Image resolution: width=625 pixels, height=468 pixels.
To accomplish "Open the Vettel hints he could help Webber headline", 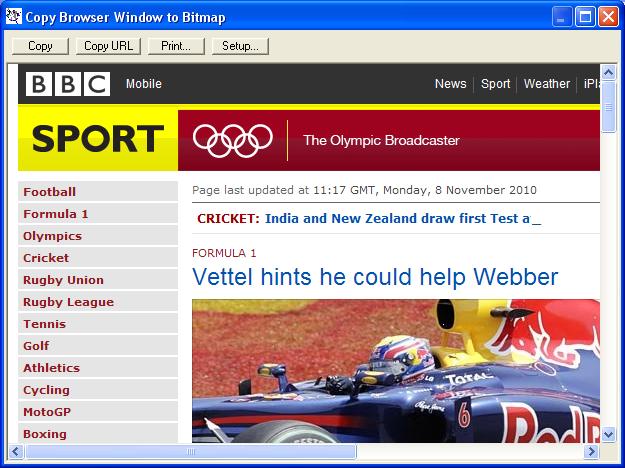I will point(375,277).
